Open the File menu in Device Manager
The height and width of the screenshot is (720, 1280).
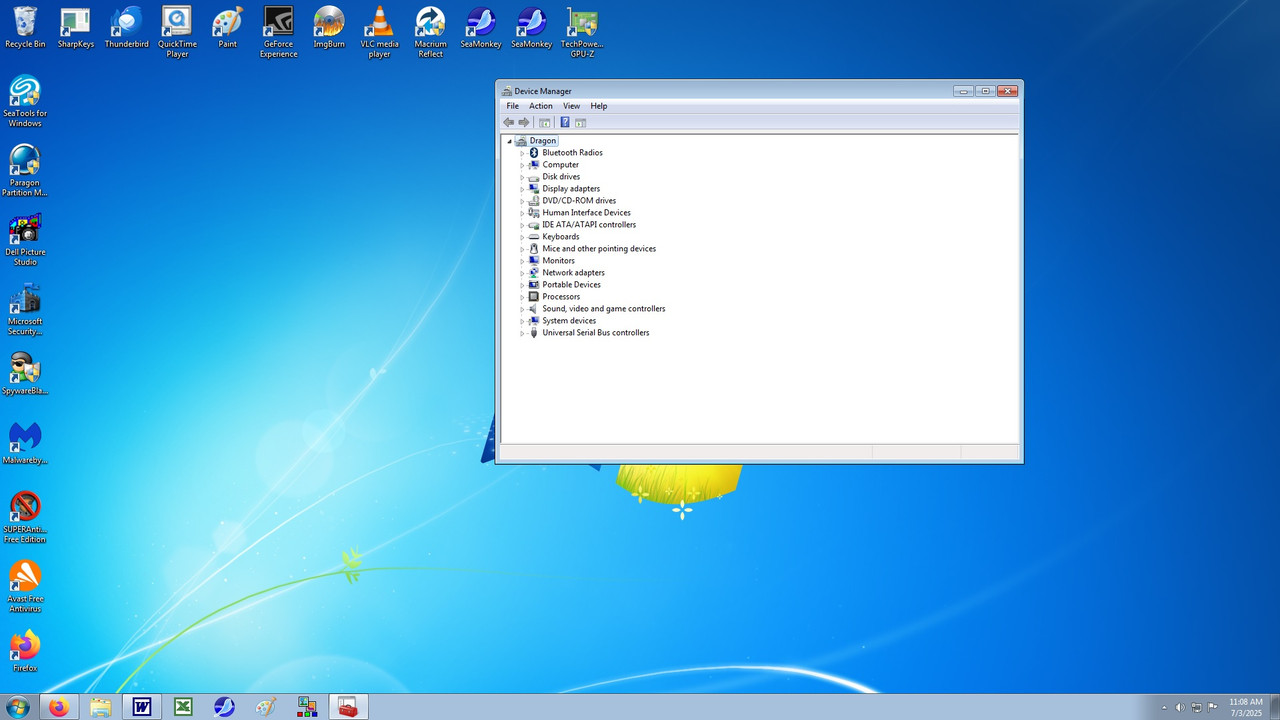(x=513, y=106)
